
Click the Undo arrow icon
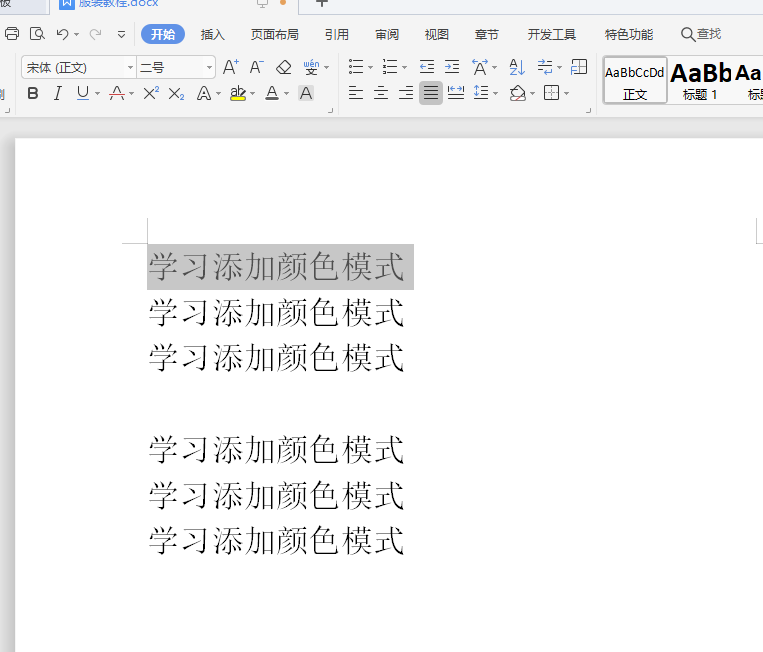pos(62,34)
